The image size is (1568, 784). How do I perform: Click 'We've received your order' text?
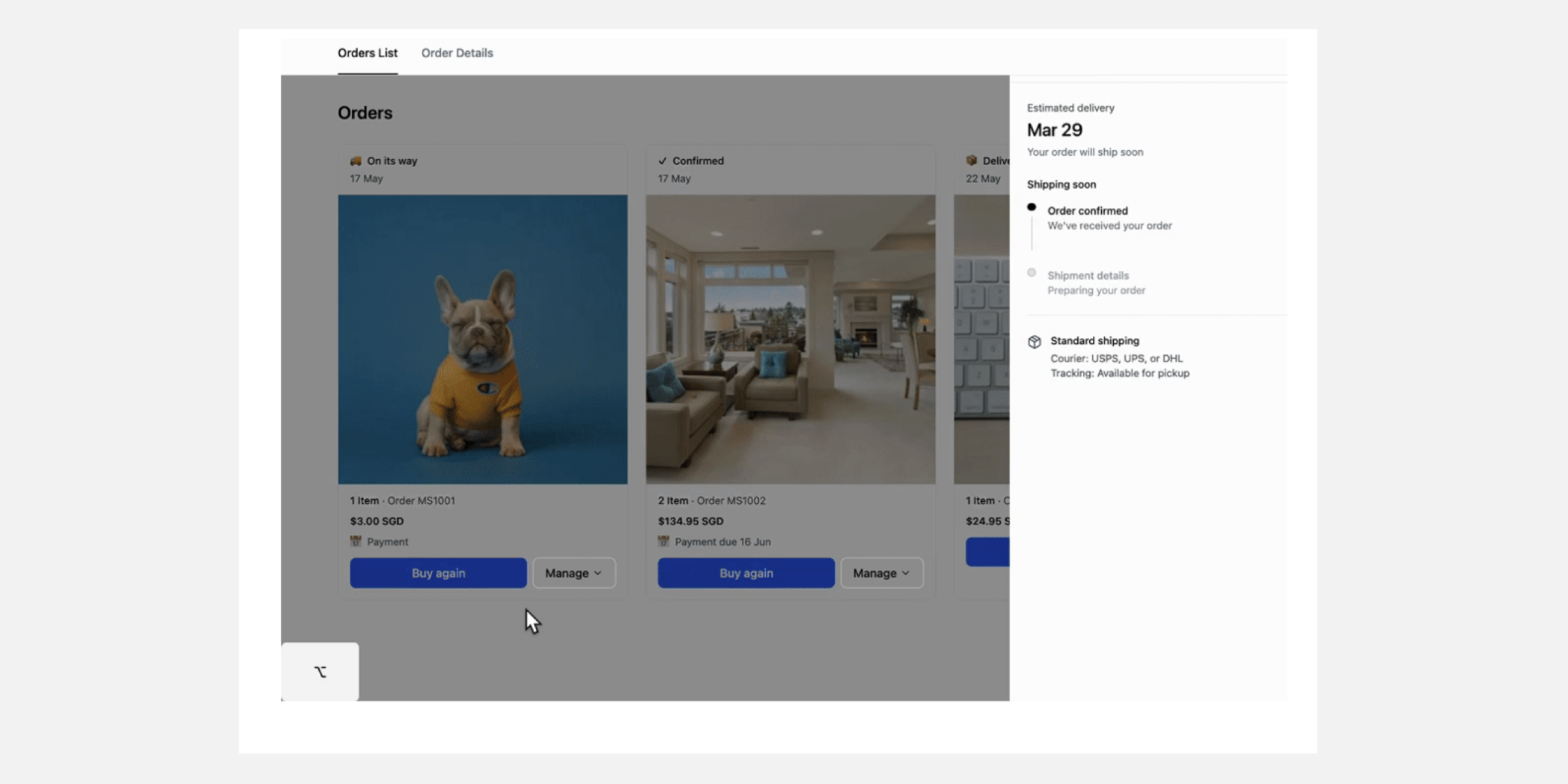(x=1110, y=226)
